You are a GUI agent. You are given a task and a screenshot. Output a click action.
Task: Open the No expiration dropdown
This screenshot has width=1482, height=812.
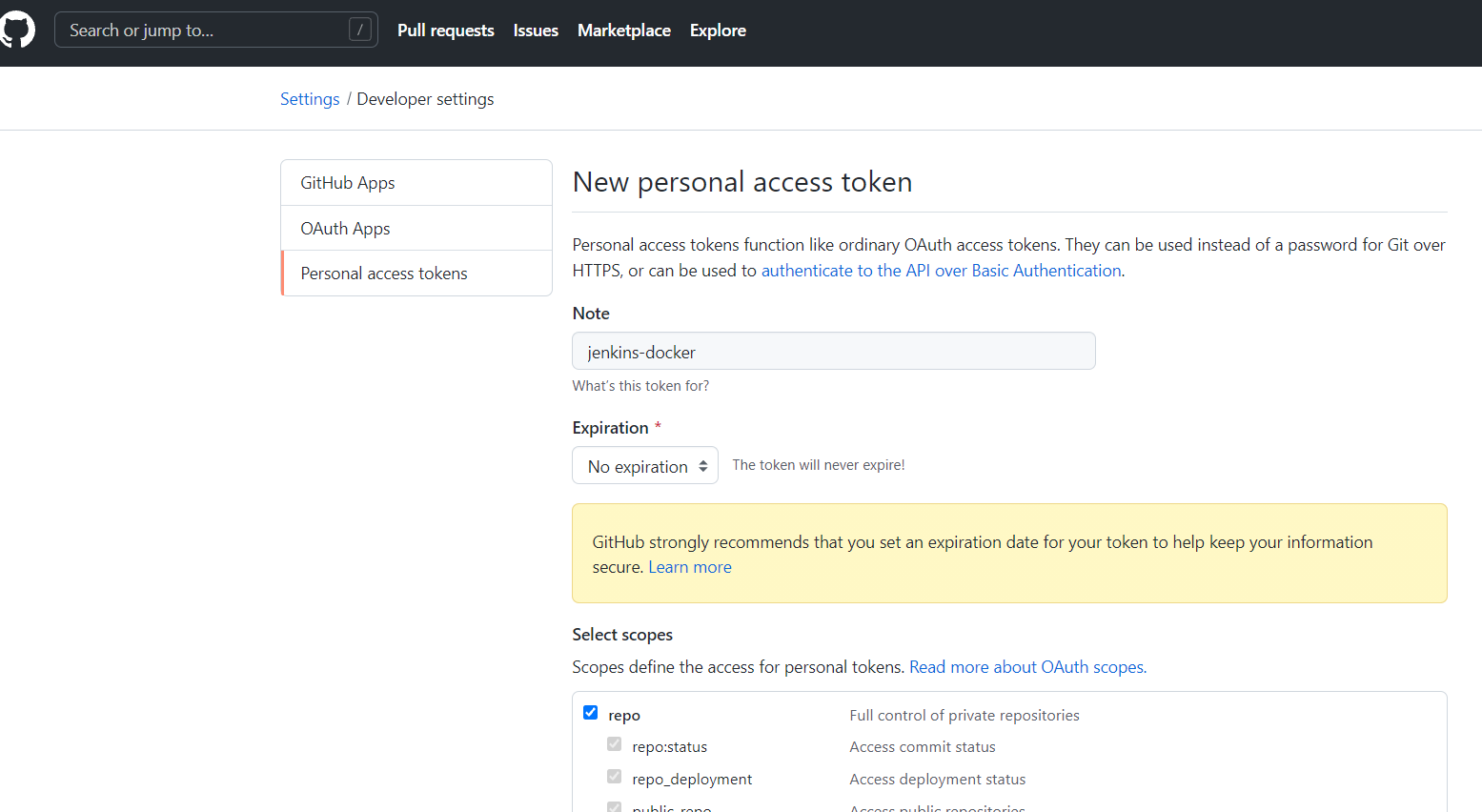coord(645,466)
